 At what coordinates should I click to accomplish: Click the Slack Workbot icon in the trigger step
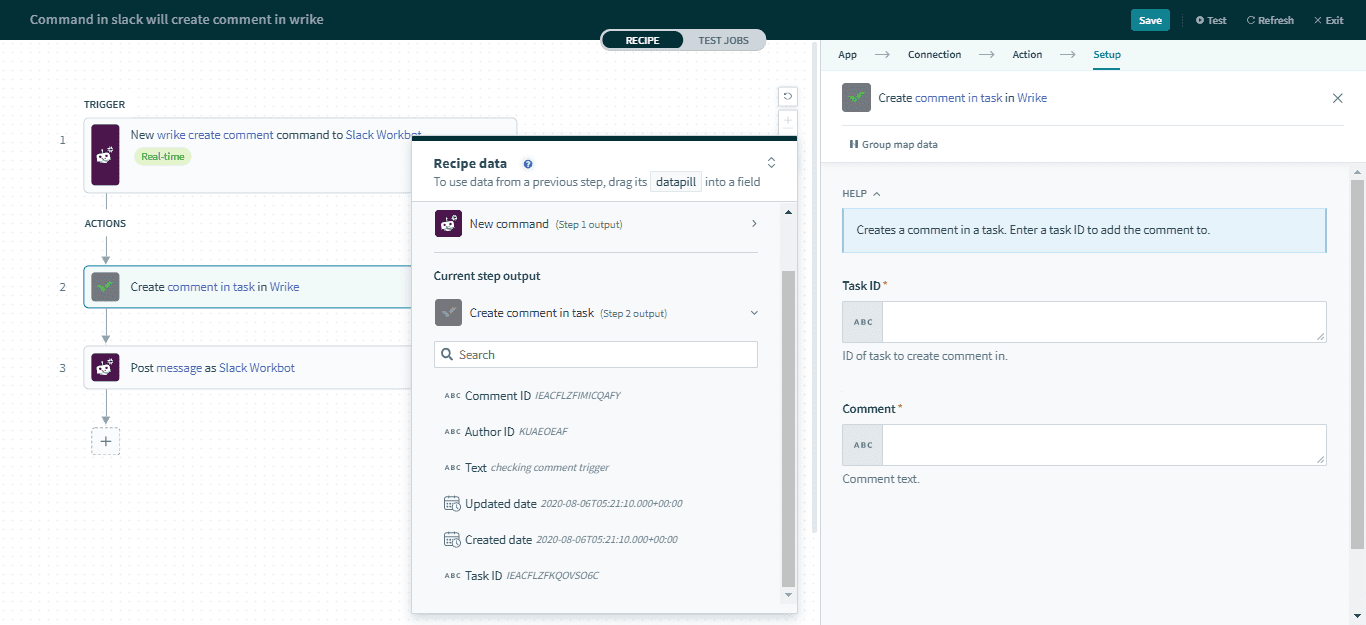pyautogui.click(x=105, y=155)
